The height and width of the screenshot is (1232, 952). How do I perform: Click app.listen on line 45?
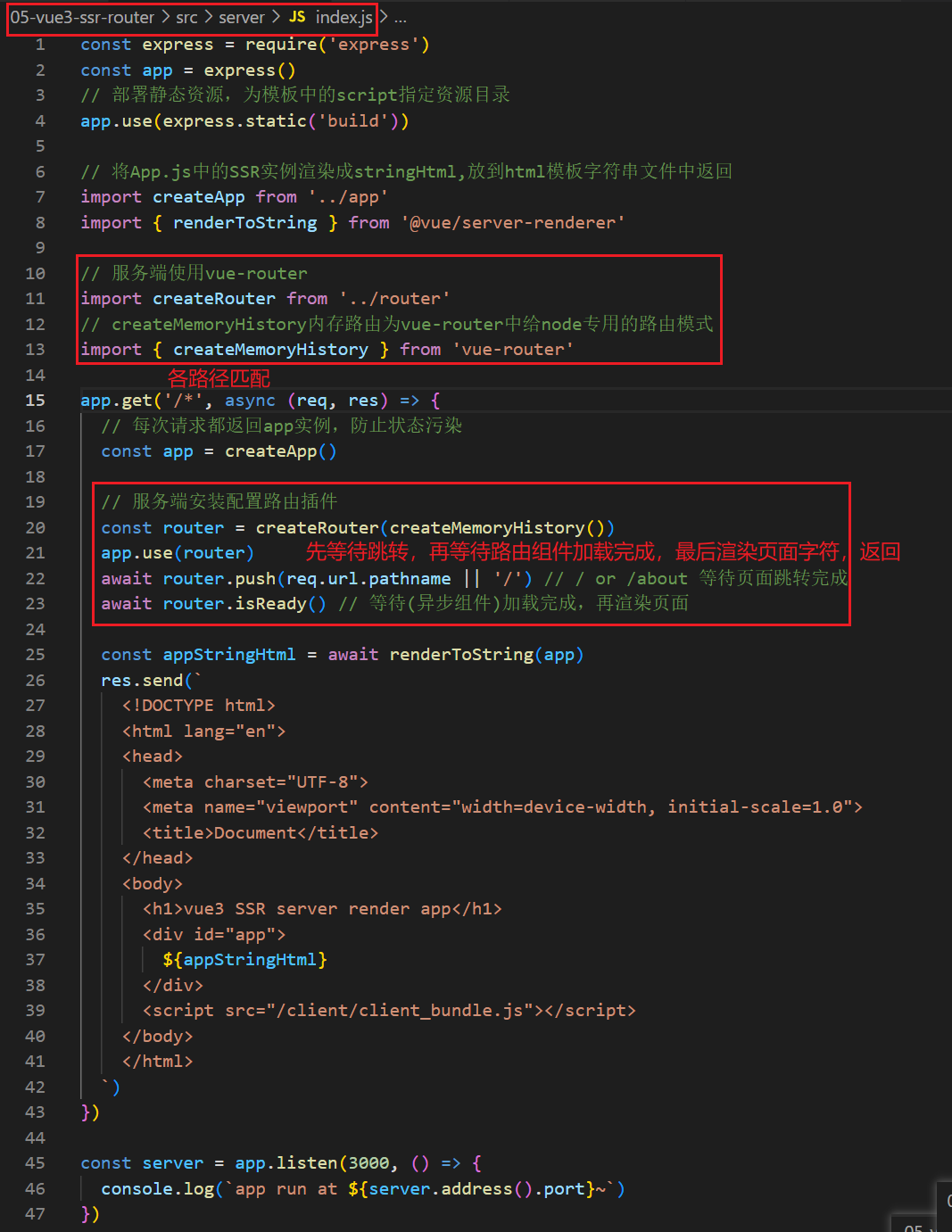point(286,1163)
